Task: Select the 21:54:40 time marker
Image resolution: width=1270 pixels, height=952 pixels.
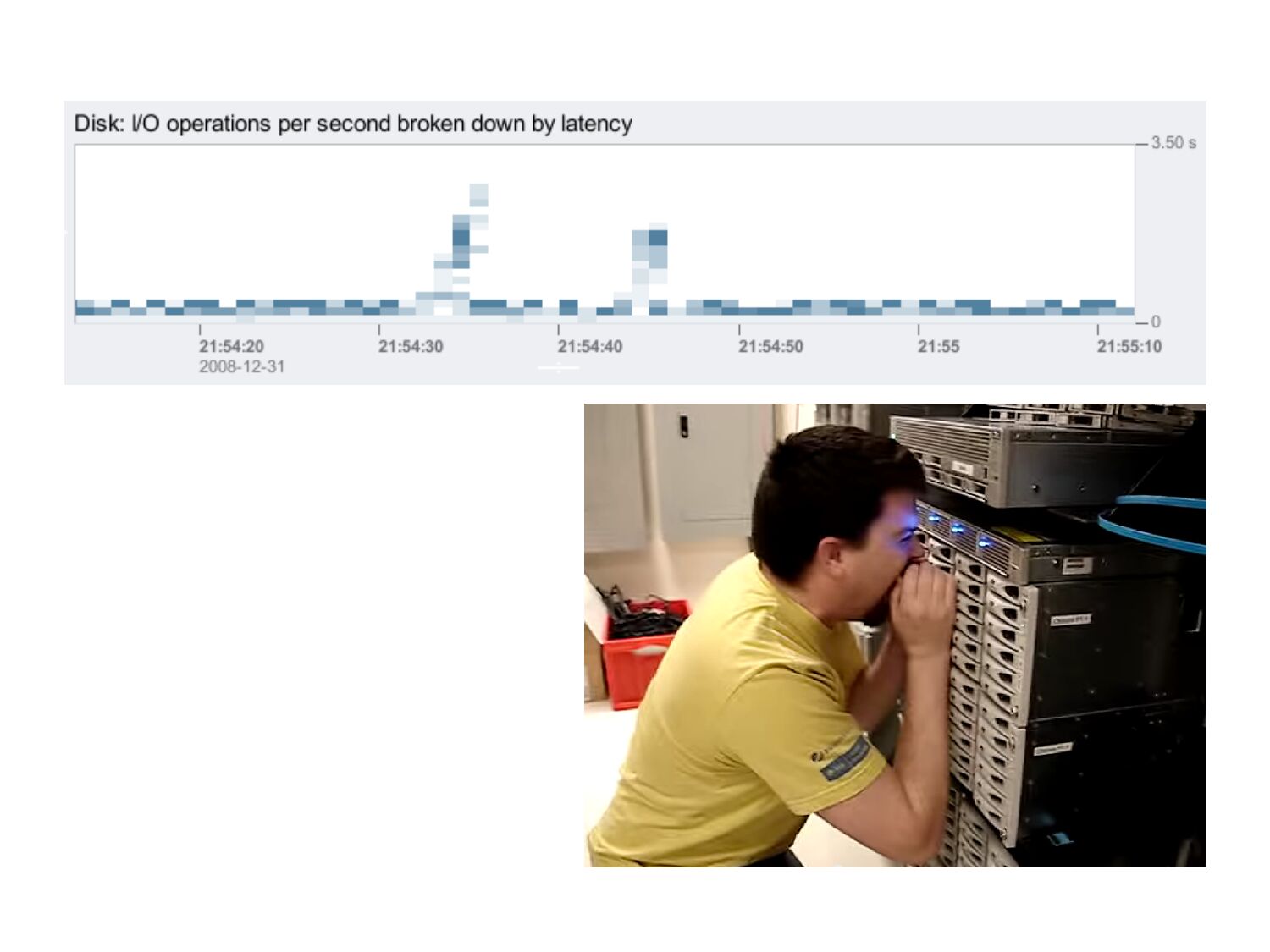Action: pyautogui.click(x=590, y=346)
